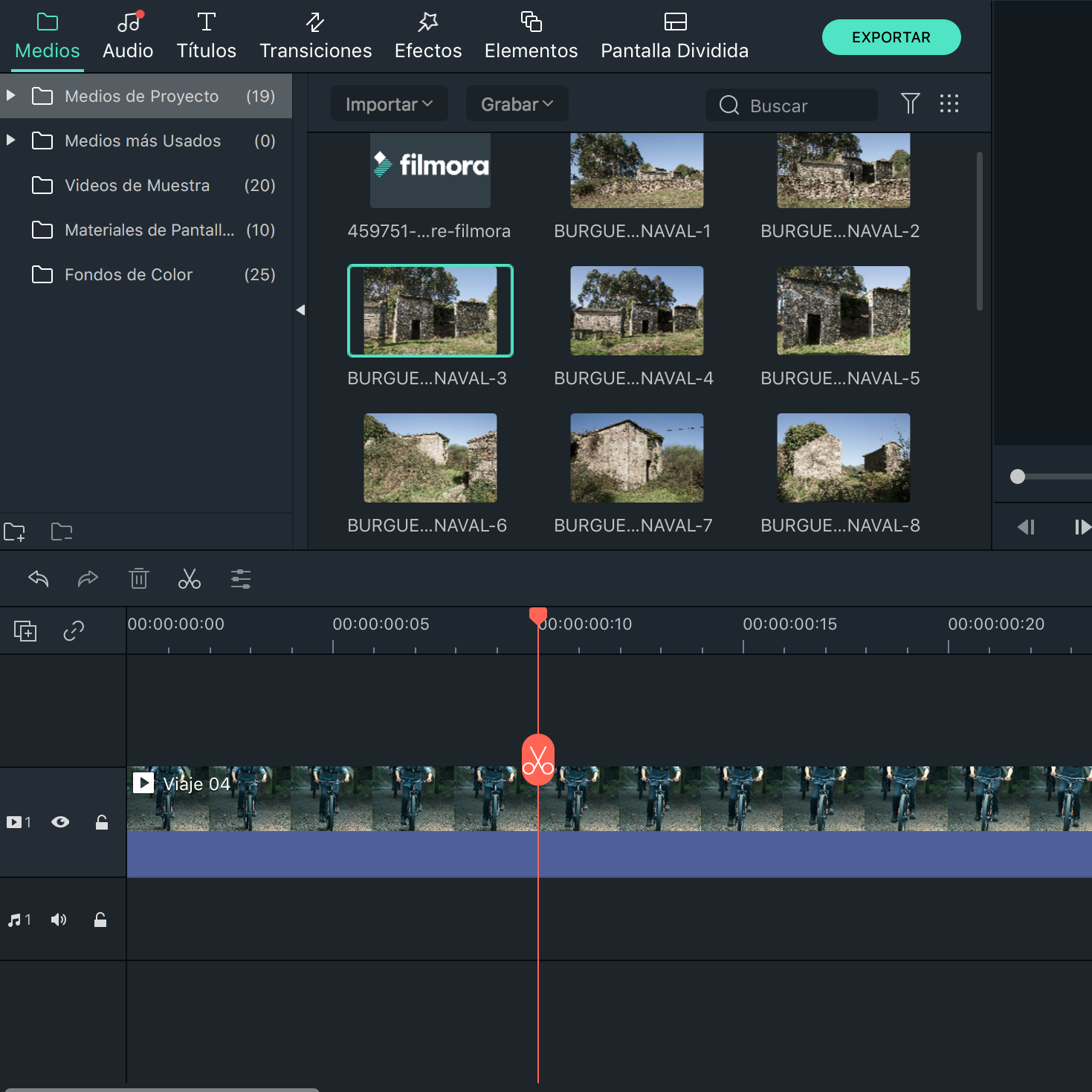
Task: Lock the video track 1
Action: pos(102,822)
